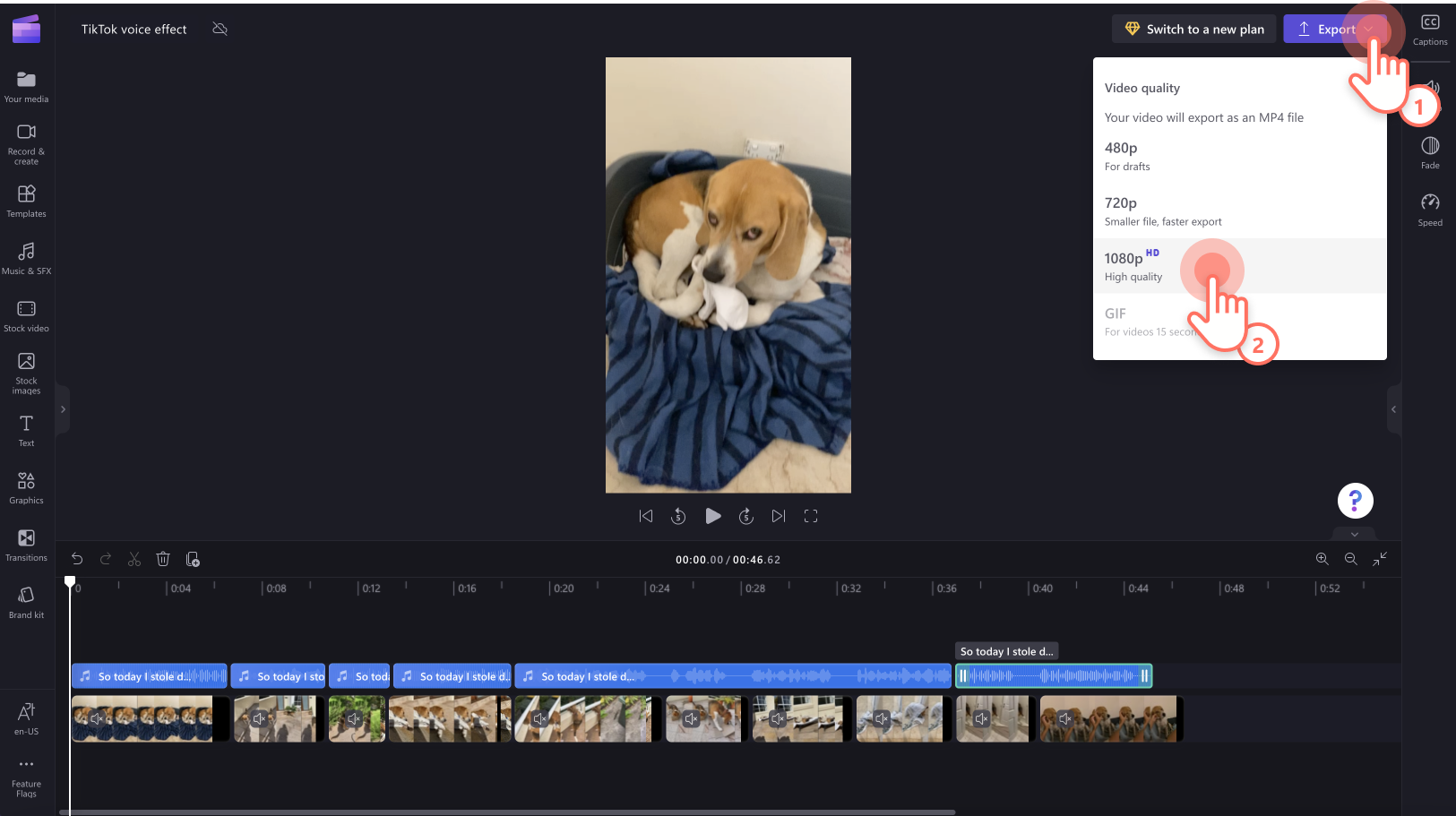Click the 0:40 mark on timeline ruler

pyautogui.click(x=1042, y=588)
